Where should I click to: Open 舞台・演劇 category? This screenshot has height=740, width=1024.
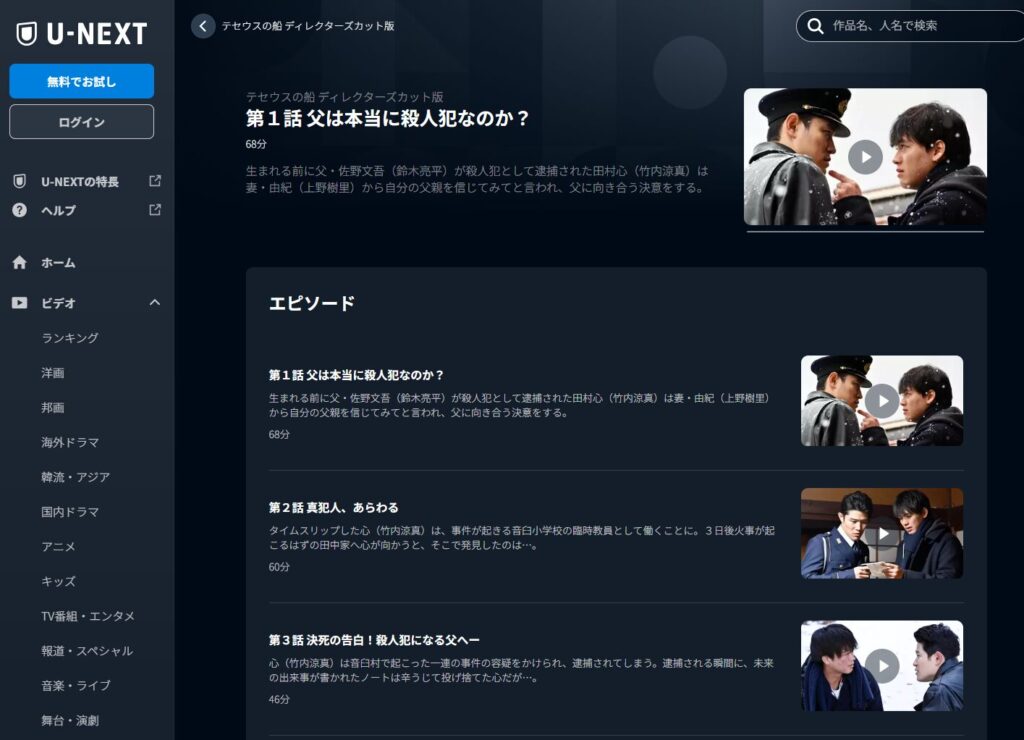tap(70, 720)
